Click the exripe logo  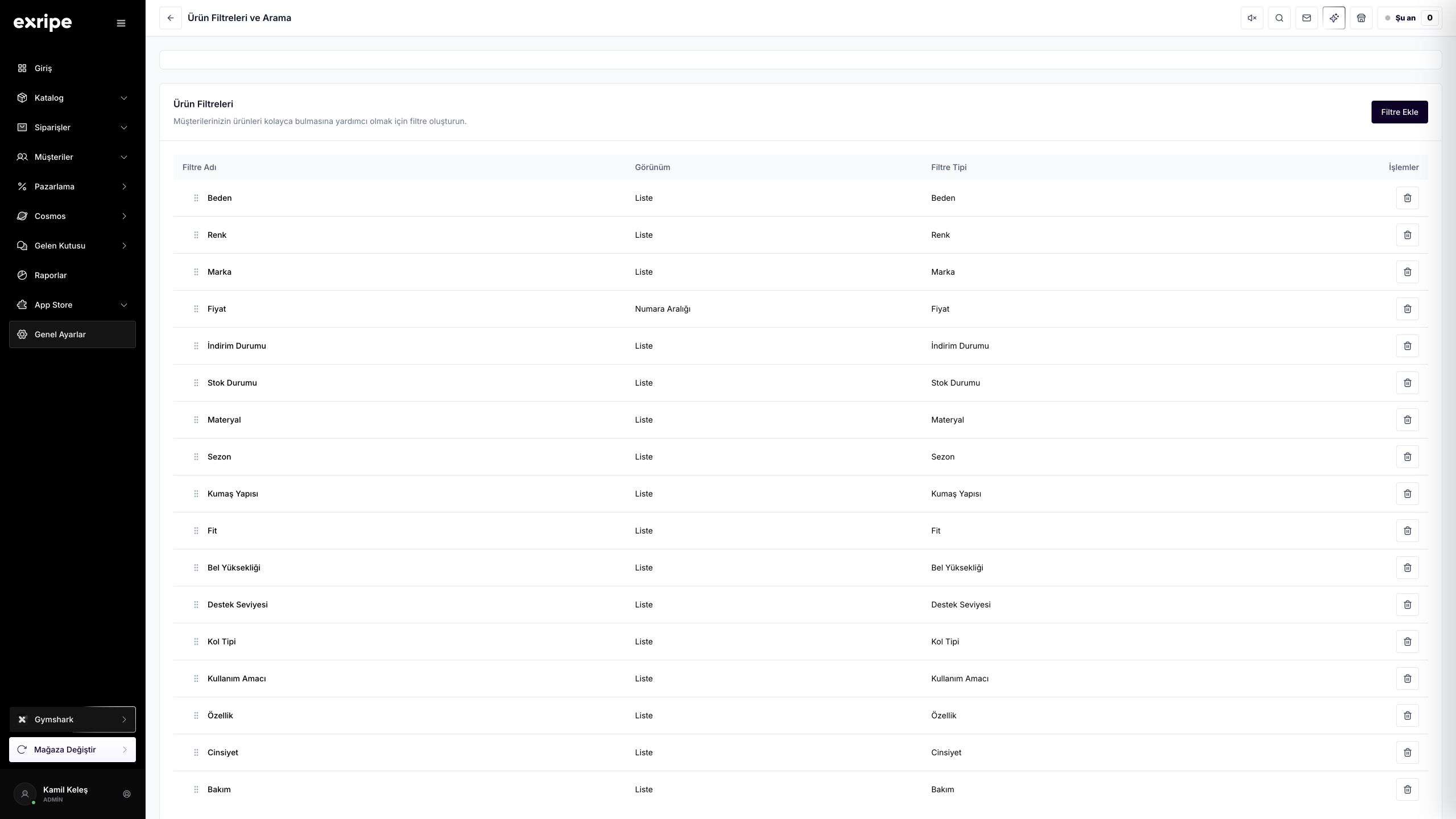(43, 23)
